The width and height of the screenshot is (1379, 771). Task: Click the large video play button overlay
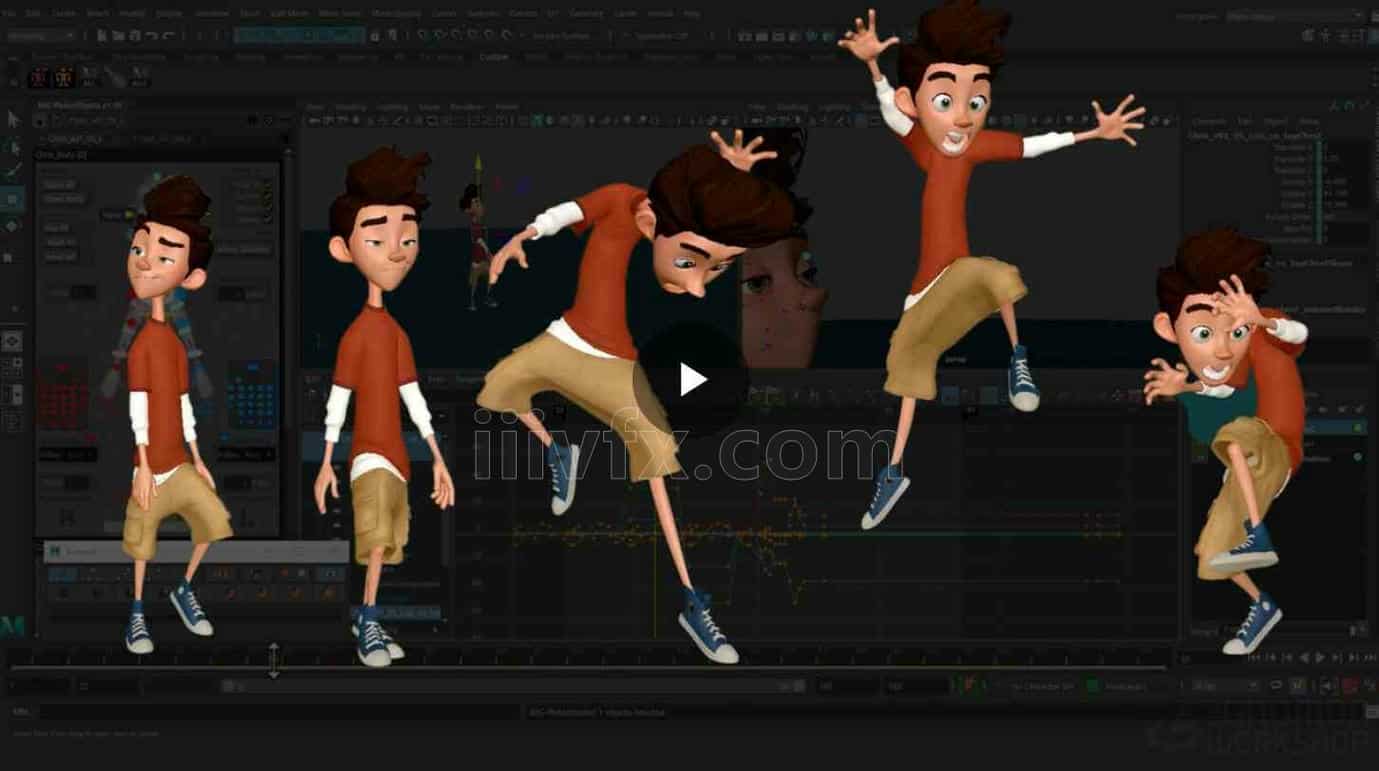[x=692, y=379]
